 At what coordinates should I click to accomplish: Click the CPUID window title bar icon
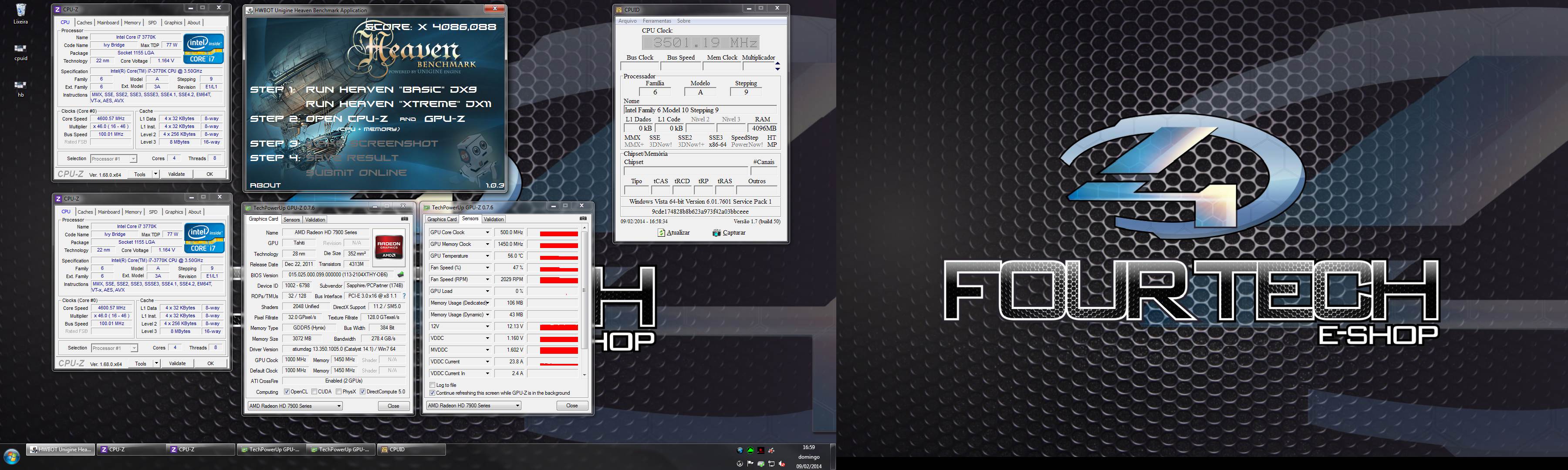coord(619,10)
